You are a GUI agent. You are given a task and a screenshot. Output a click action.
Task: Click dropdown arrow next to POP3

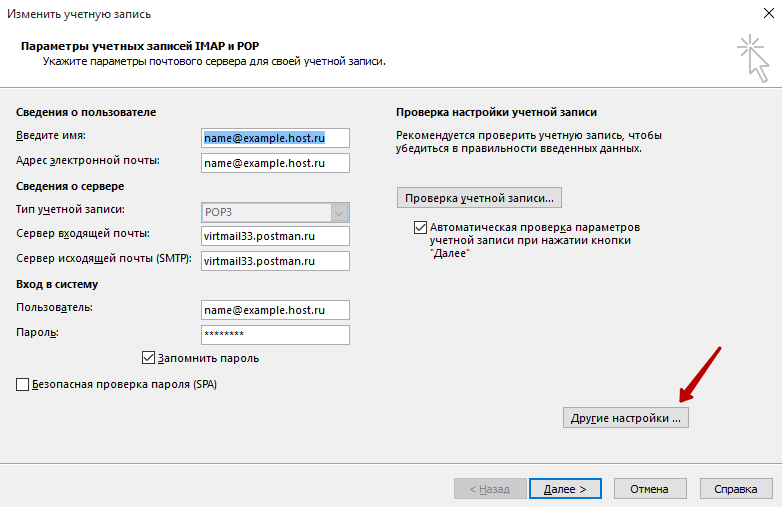[339, 213]
